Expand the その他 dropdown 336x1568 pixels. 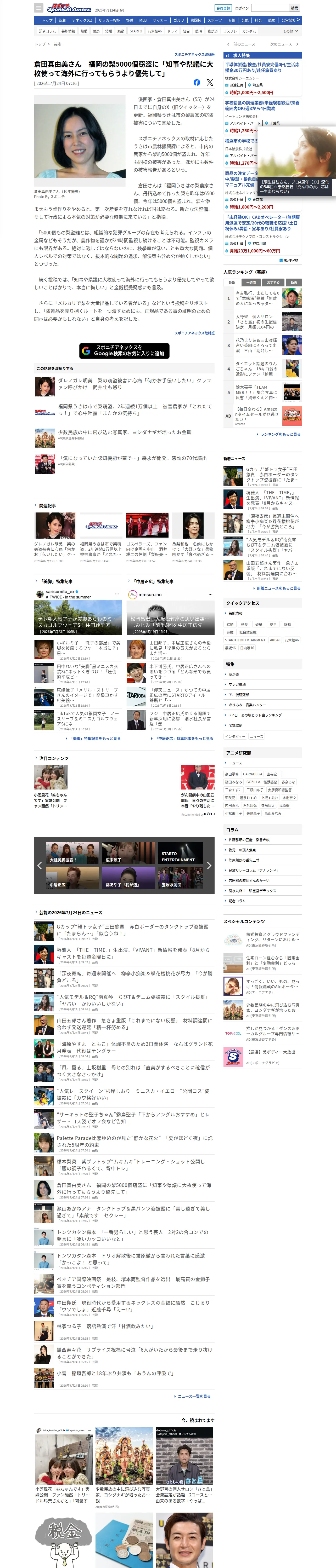[290, 31]
